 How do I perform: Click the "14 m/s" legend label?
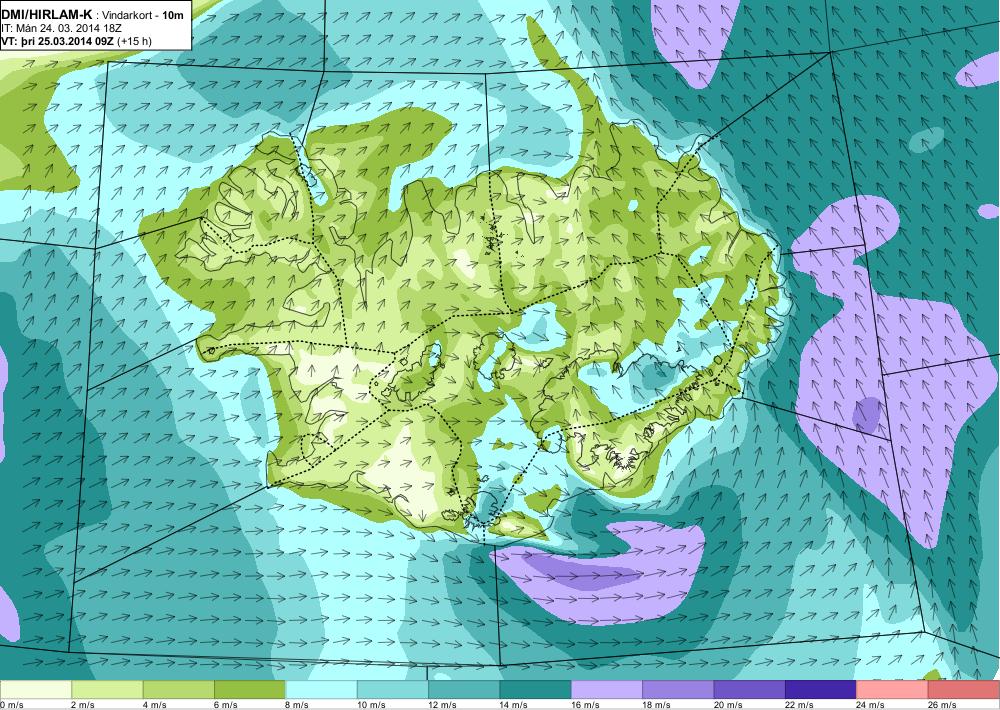[x=514, y=705]
